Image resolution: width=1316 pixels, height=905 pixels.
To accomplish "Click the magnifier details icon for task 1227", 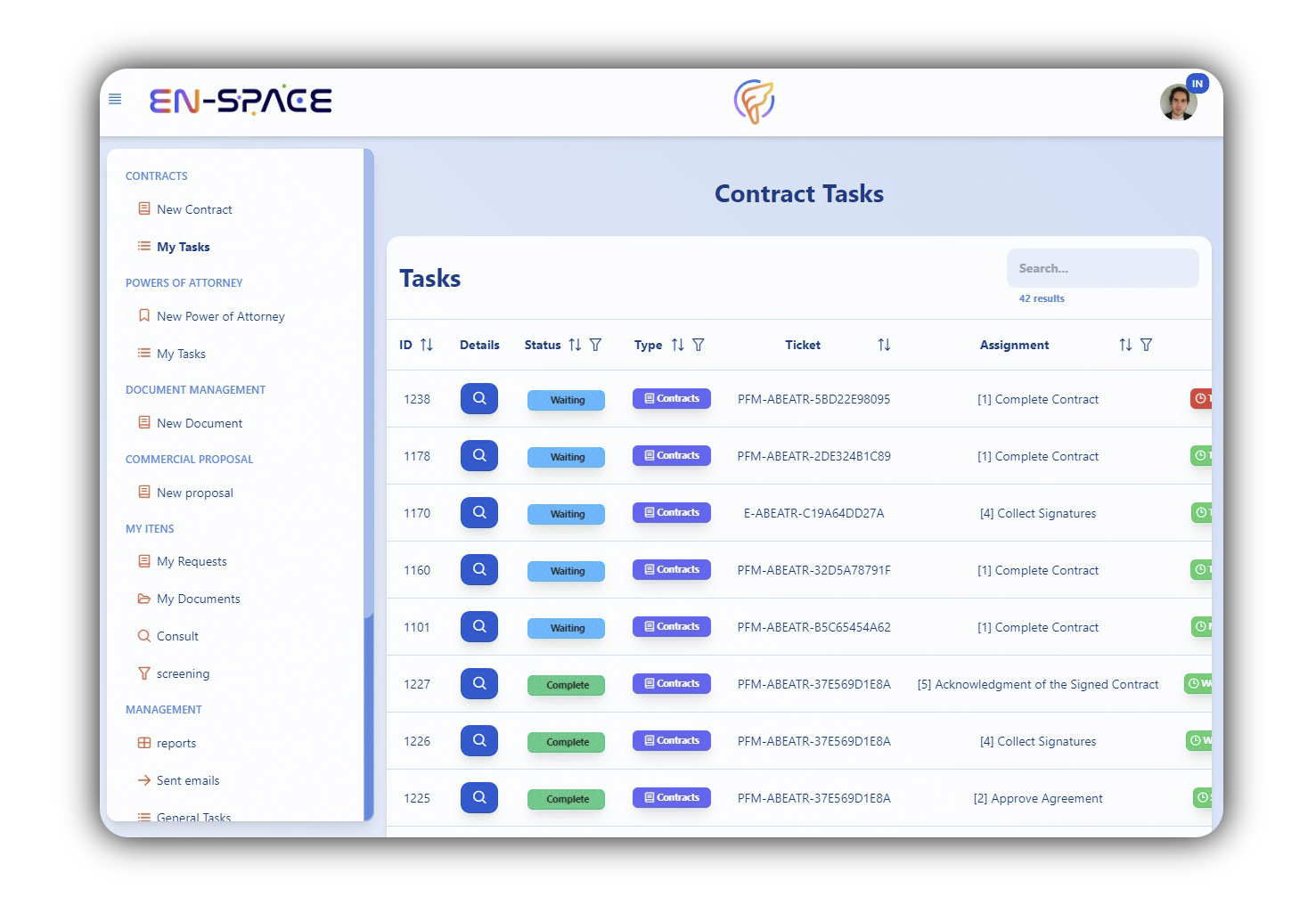I will (478, 683).
